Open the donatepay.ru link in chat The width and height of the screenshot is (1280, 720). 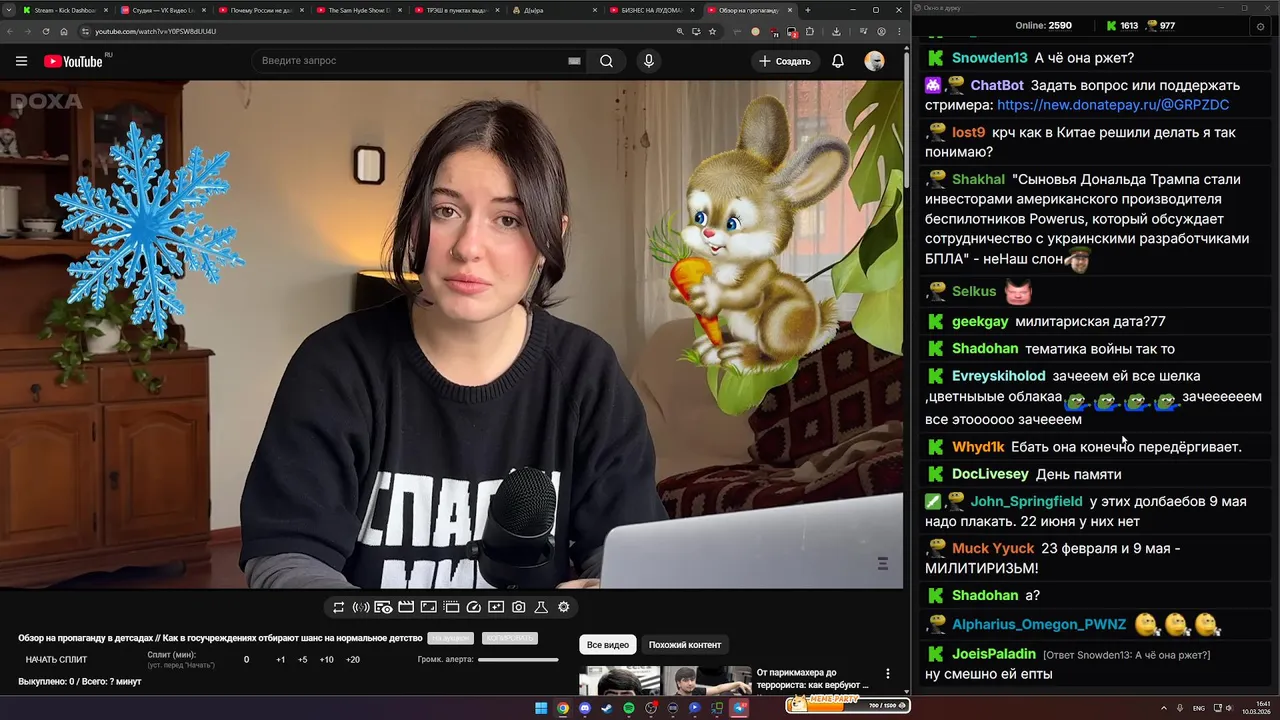point(1113,105)
